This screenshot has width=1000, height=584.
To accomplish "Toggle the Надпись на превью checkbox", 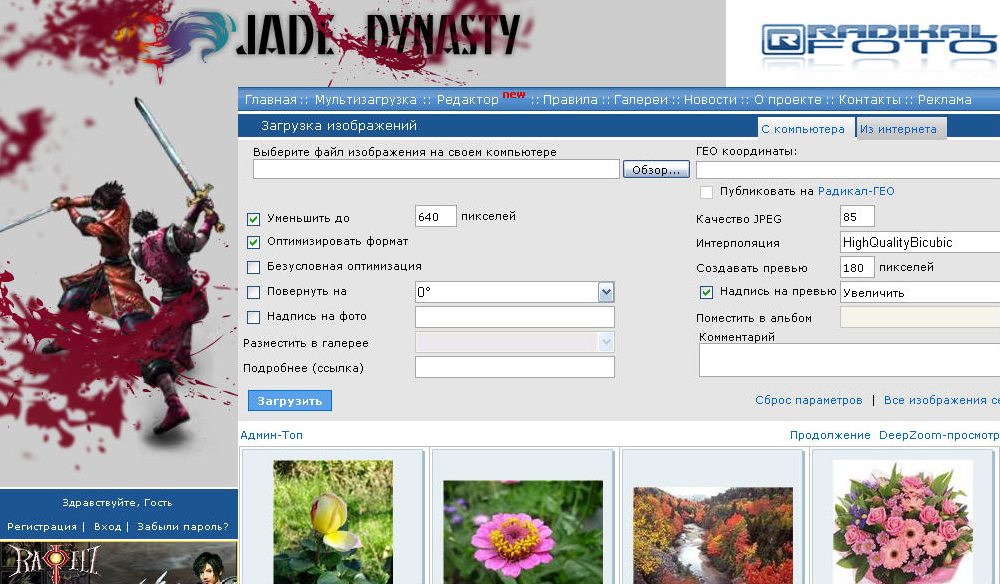I will point(706,293).
